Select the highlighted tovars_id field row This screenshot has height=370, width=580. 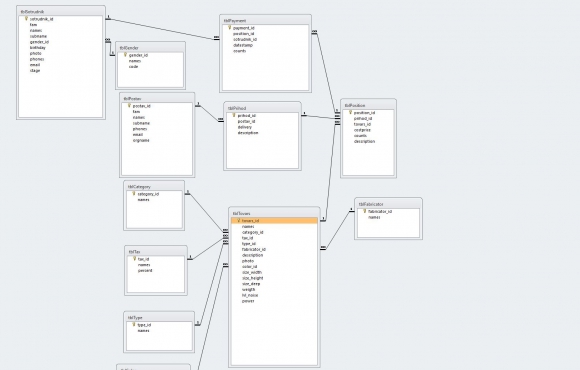point(274,221)
